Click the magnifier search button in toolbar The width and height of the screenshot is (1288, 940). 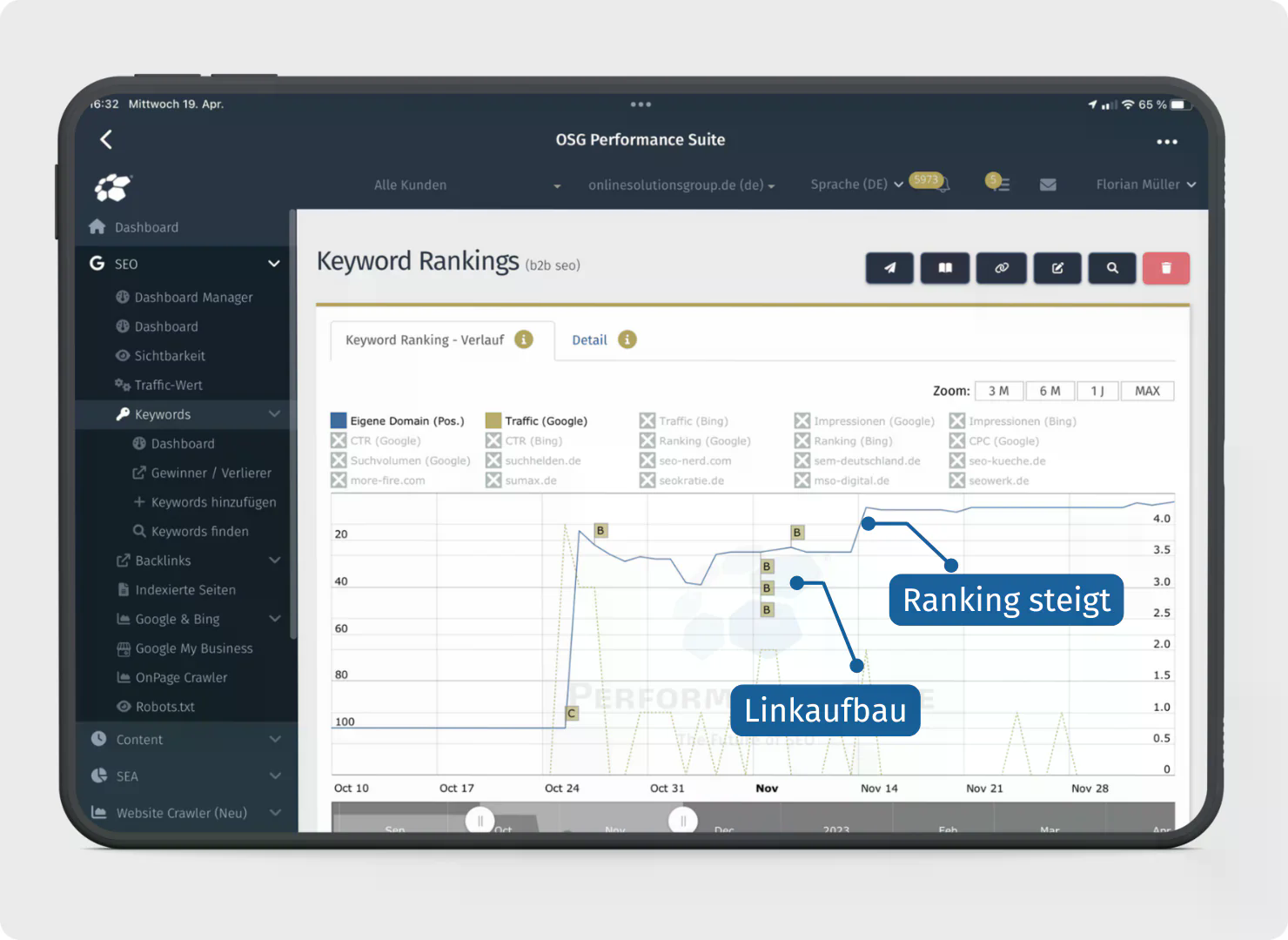1111,268
